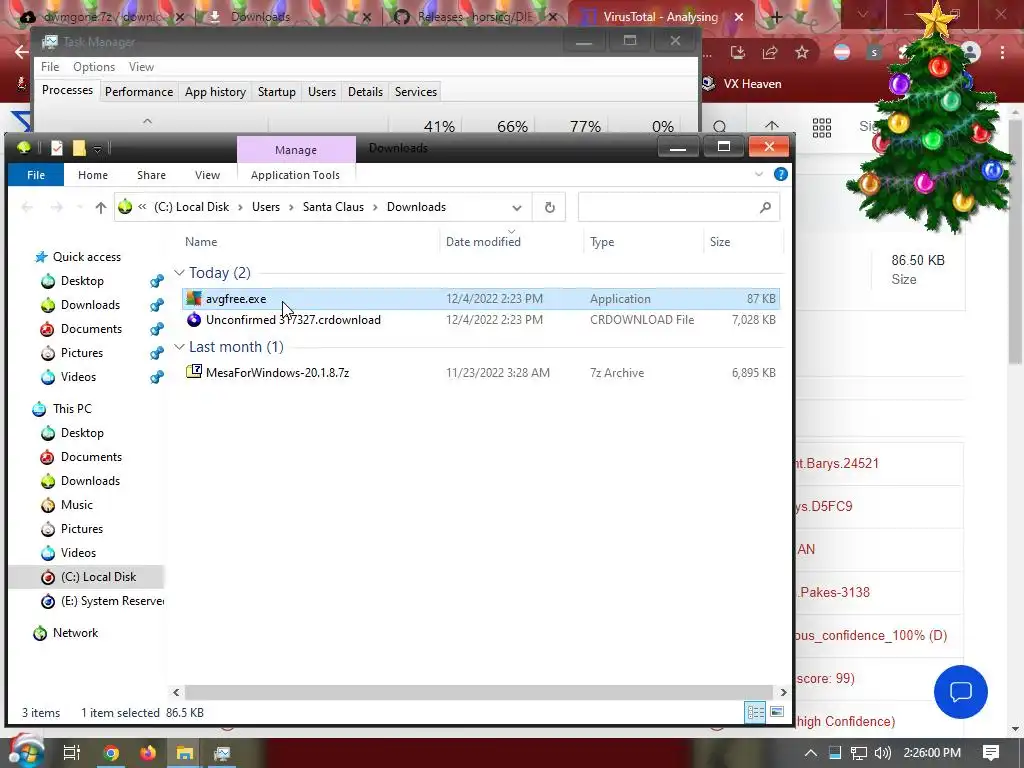Open Firefox from taskbar

point(148,753)
